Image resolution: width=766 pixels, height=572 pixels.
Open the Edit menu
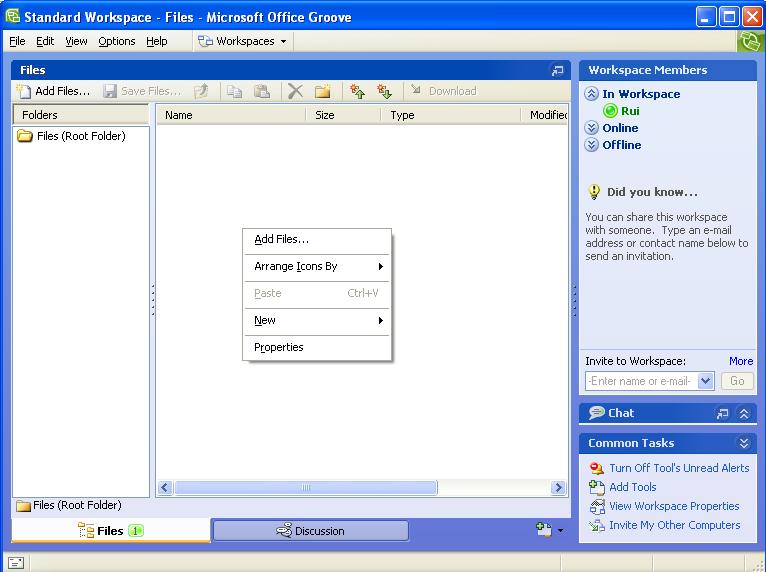(45, 41)
